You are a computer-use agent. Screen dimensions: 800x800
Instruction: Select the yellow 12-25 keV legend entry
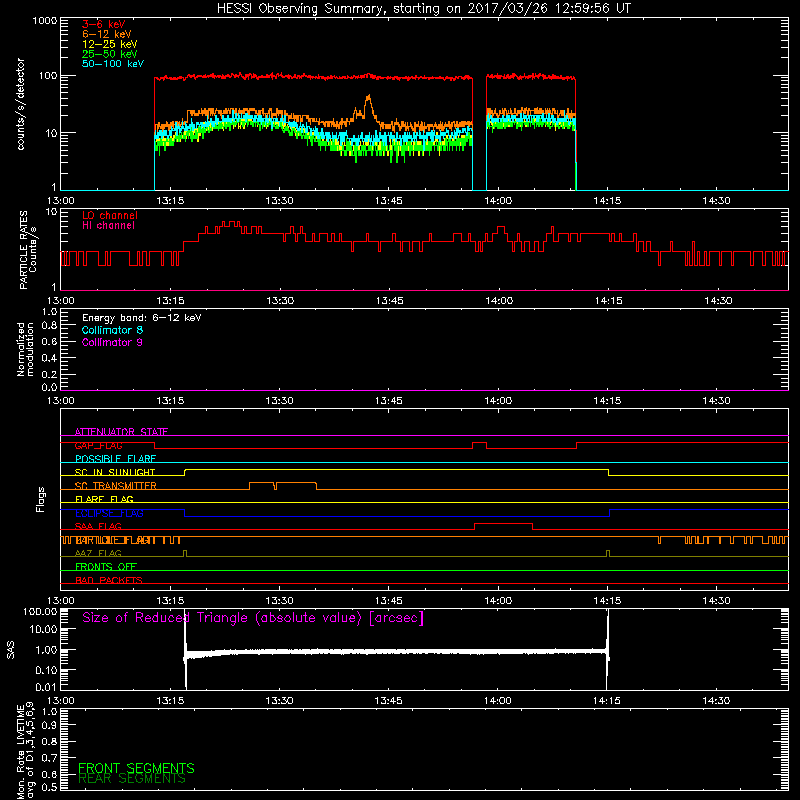110,44
